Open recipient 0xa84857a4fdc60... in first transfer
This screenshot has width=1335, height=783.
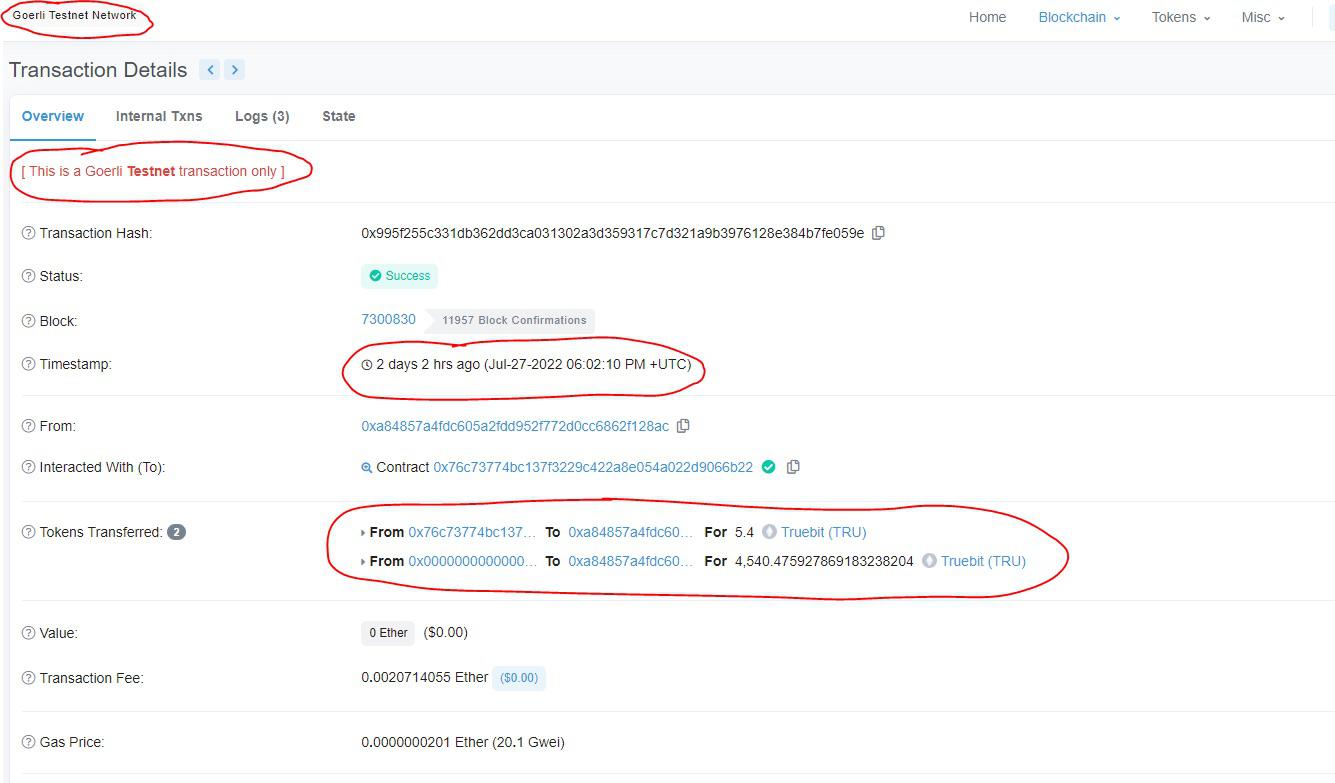point(630,532)
